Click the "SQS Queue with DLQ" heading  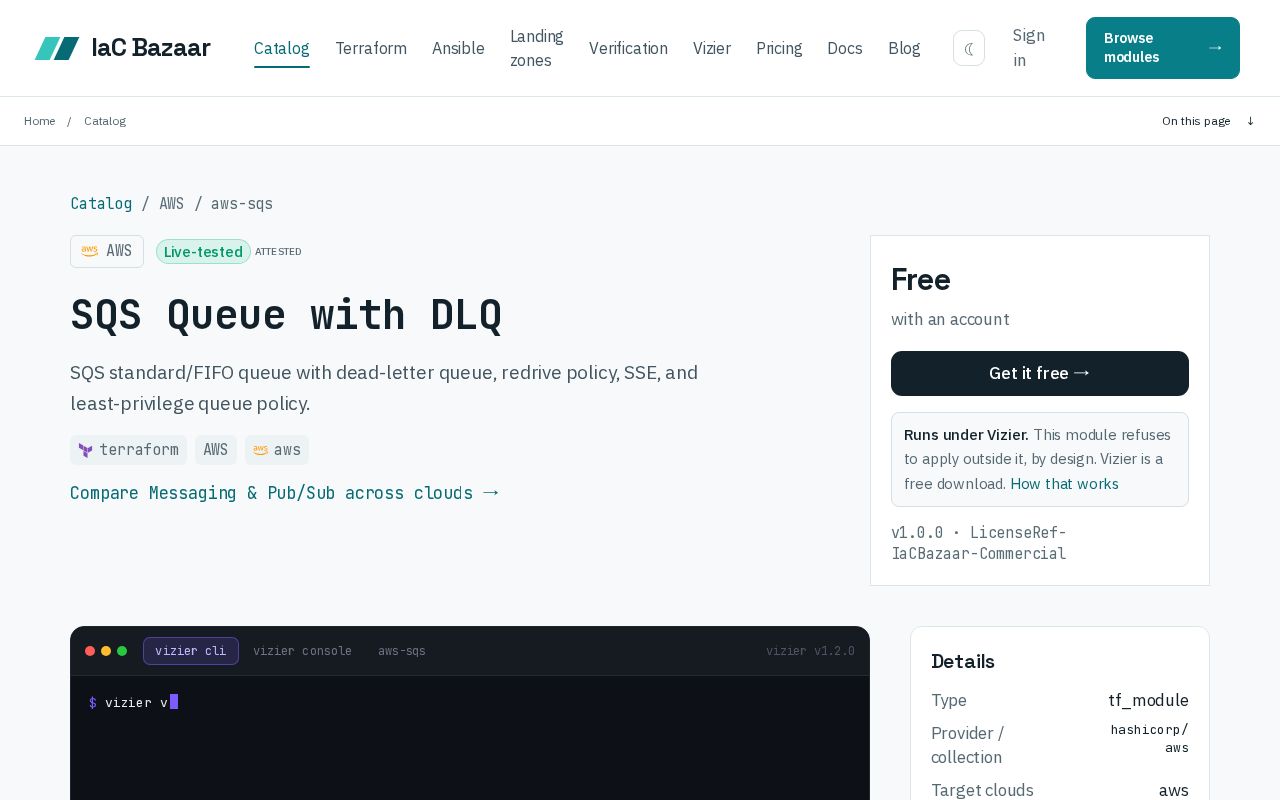[286, 315]
